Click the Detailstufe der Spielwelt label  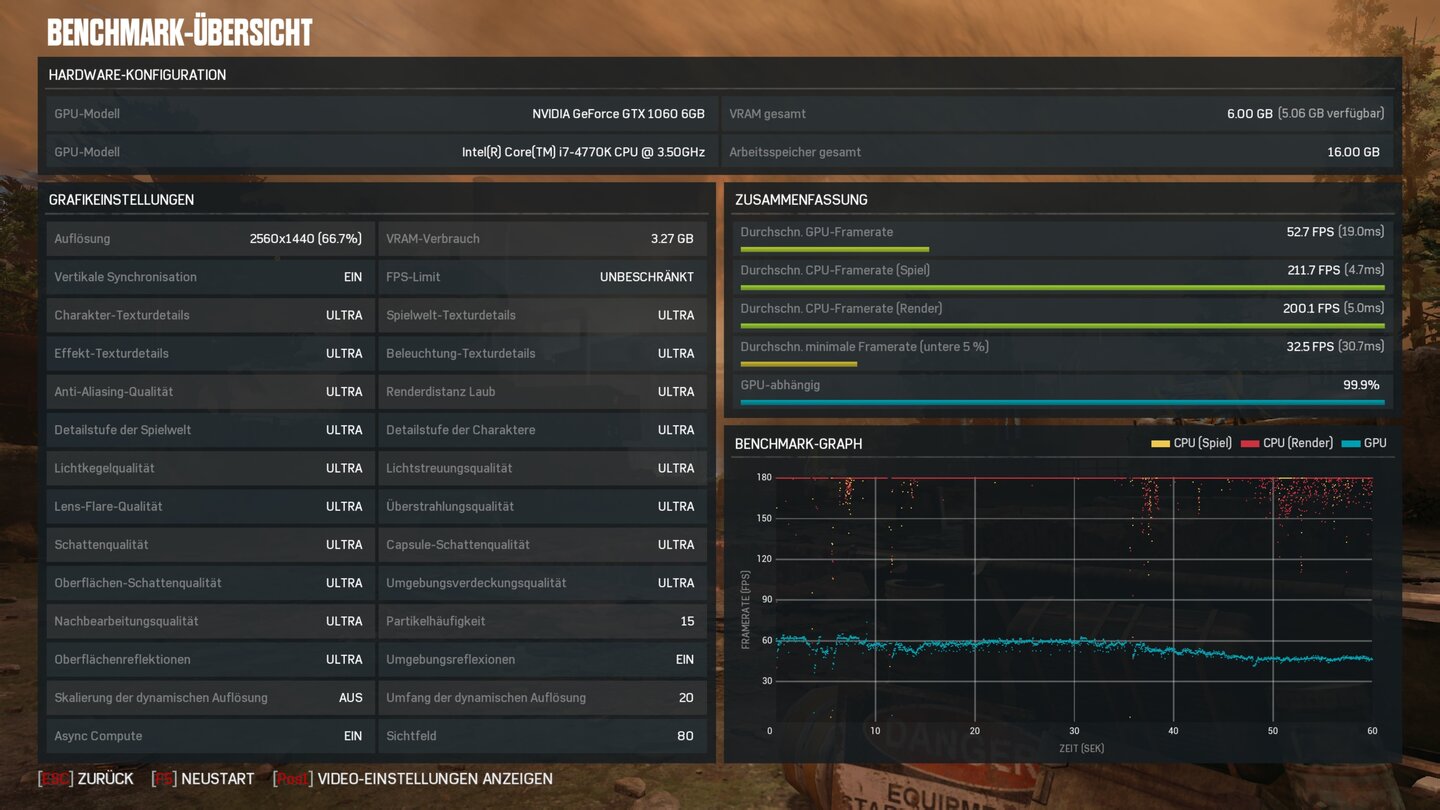click(122, 430)
